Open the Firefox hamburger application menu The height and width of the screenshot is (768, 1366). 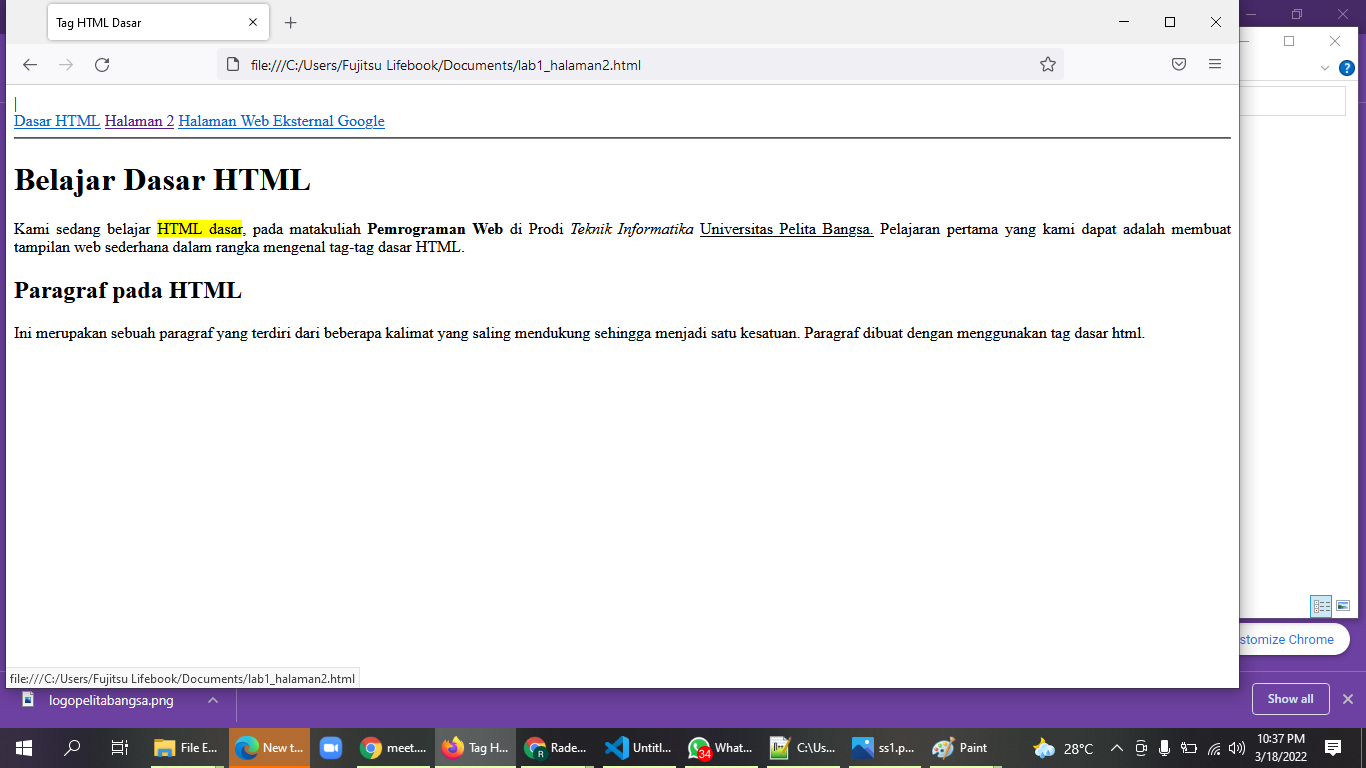pyautogui.click(x=1215, y=65)
